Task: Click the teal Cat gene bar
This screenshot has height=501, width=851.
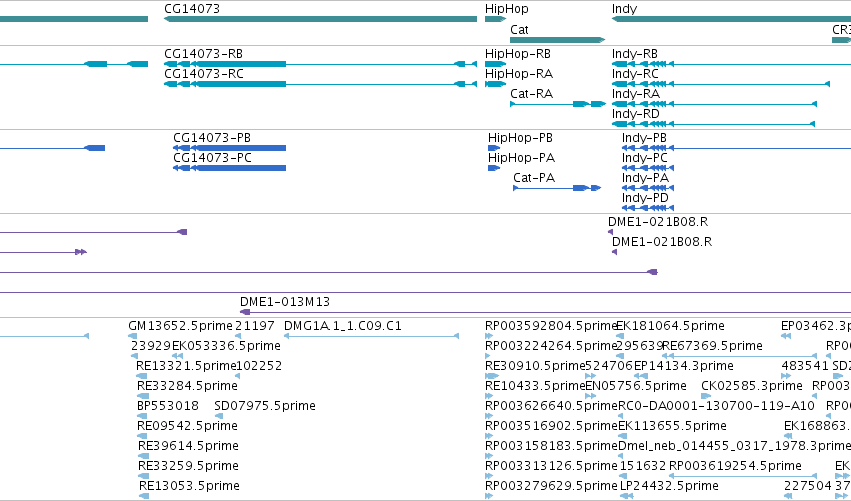Action: [x=557, y=40]
